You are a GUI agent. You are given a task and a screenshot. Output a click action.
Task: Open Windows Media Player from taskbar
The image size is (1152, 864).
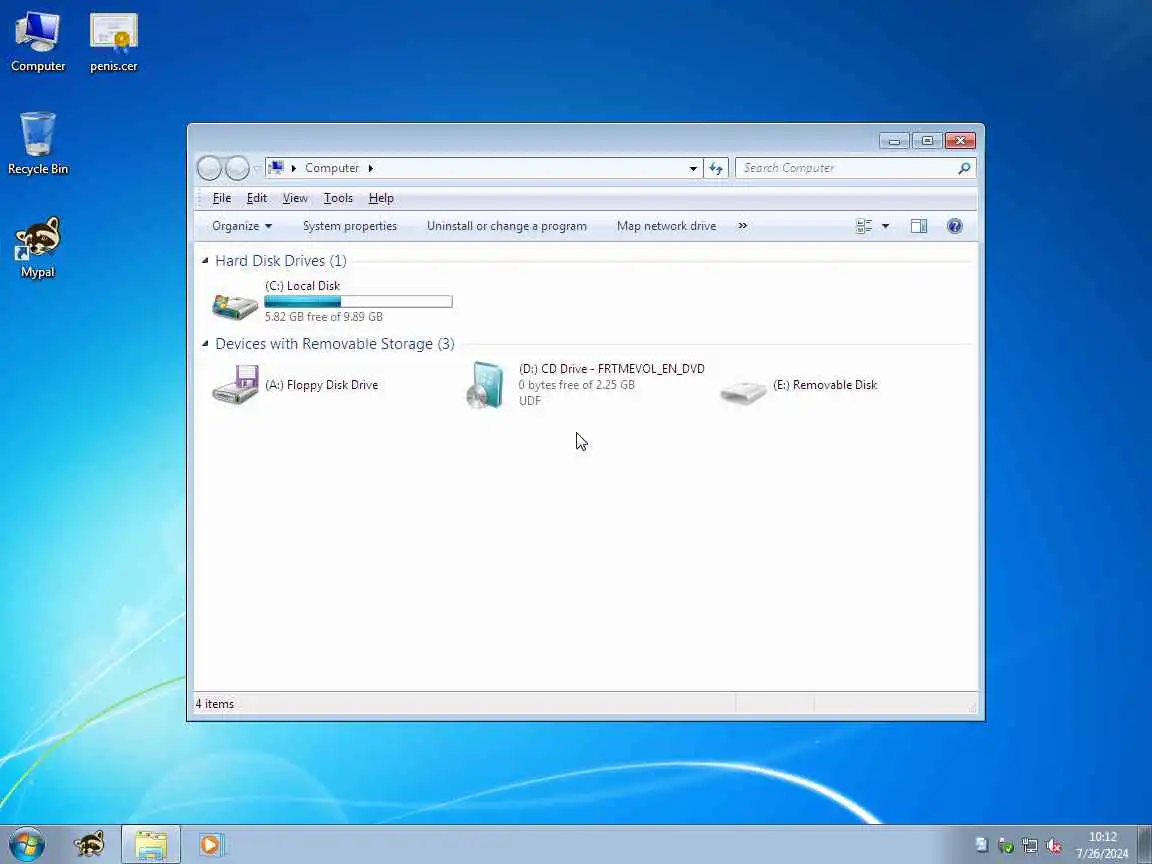coord(211,845)
